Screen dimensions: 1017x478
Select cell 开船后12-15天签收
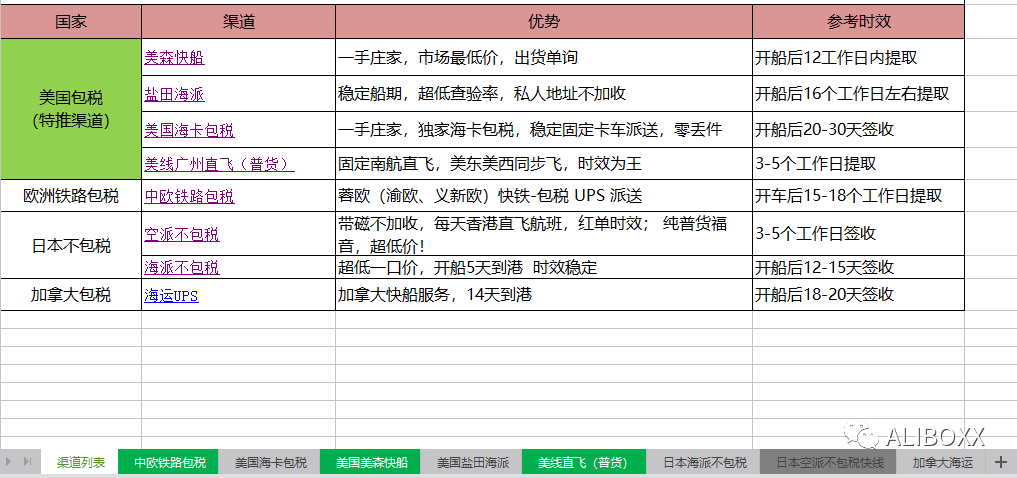click(859, 267)
